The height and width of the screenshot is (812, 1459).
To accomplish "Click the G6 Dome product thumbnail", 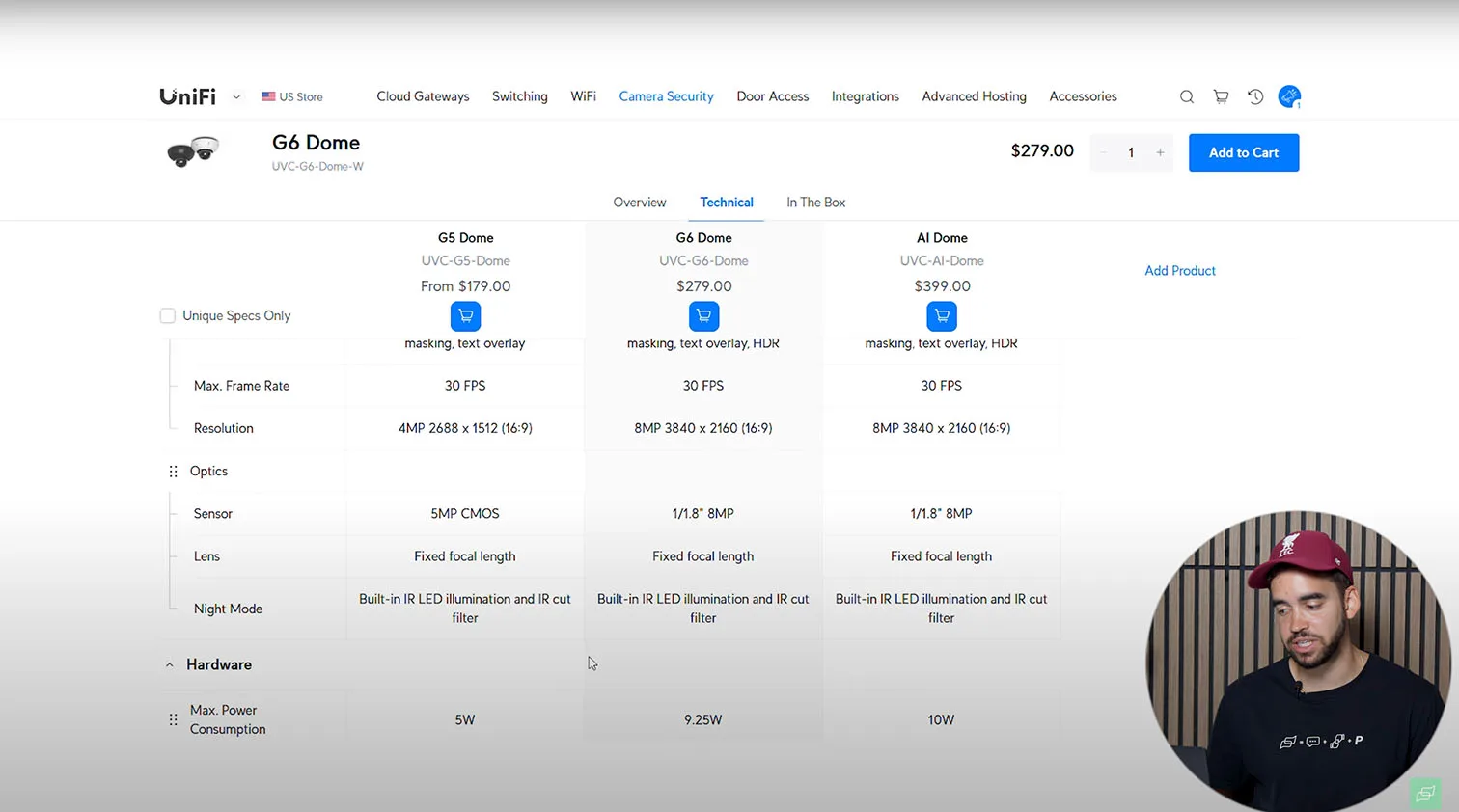I will (x=193, y=151).
